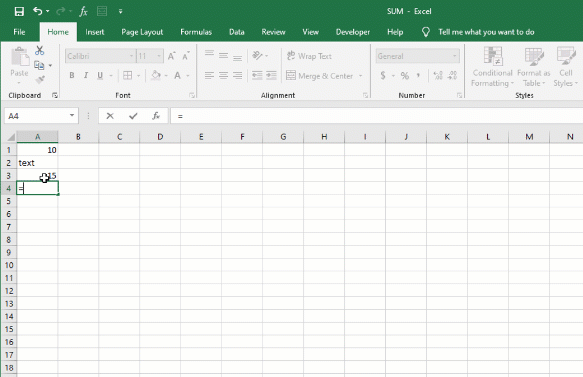Click the Bottom Align icon

[238, 57]
